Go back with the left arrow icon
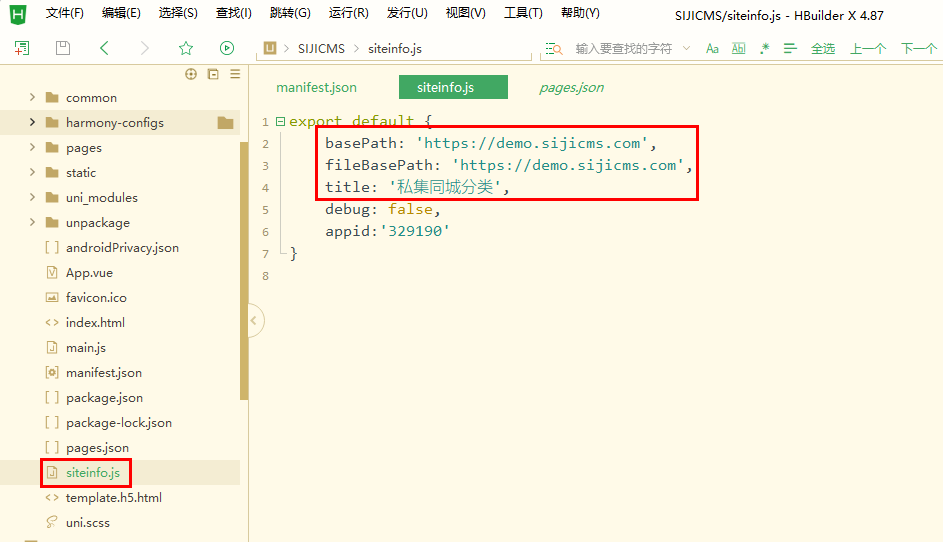The height and width of the screenshot is (542, 943). [x=104, y=48]
